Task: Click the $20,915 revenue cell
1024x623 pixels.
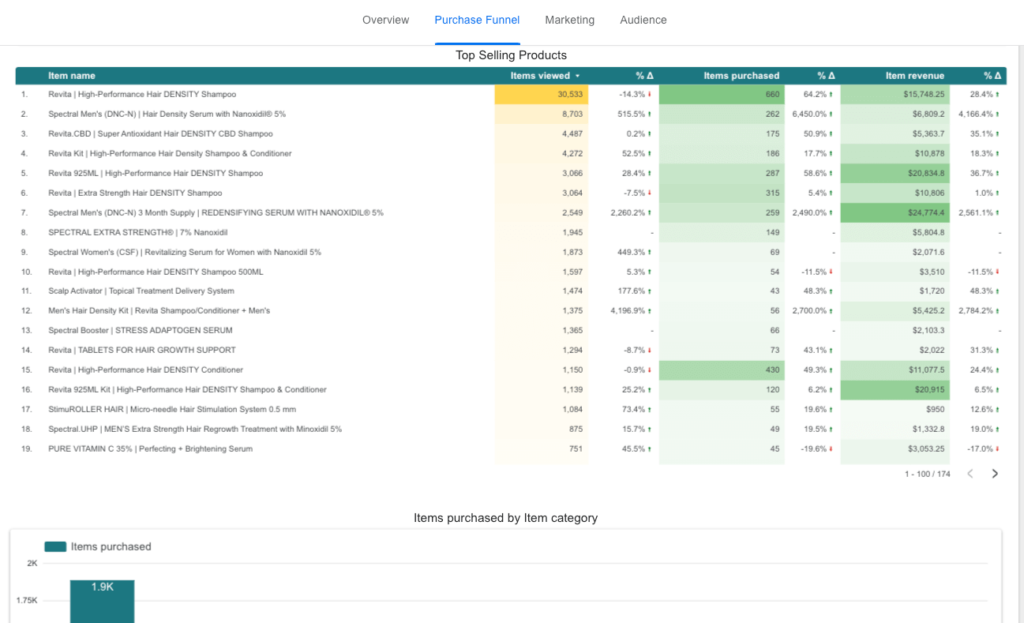Action: [895, 390]
